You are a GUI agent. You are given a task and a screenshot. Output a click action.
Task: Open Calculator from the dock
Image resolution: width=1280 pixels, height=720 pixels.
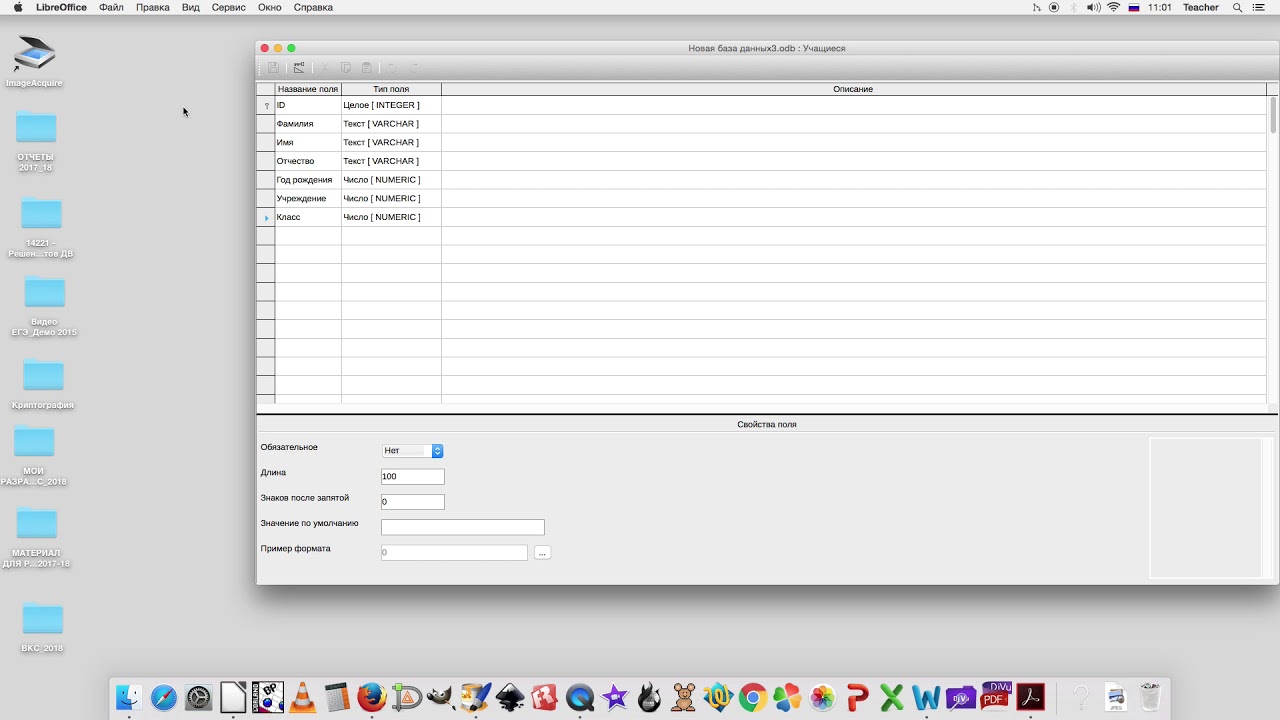(337, 697)
